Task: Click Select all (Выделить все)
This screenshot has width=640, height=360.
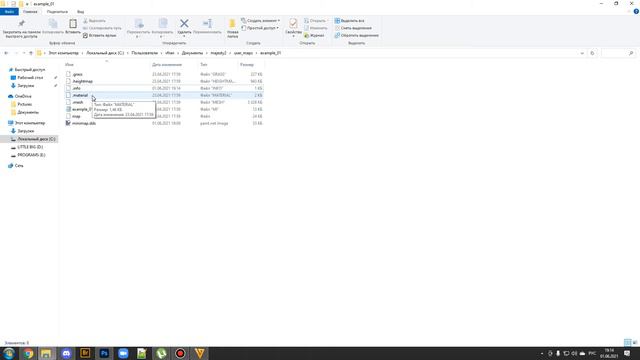Action: point(349,21)
